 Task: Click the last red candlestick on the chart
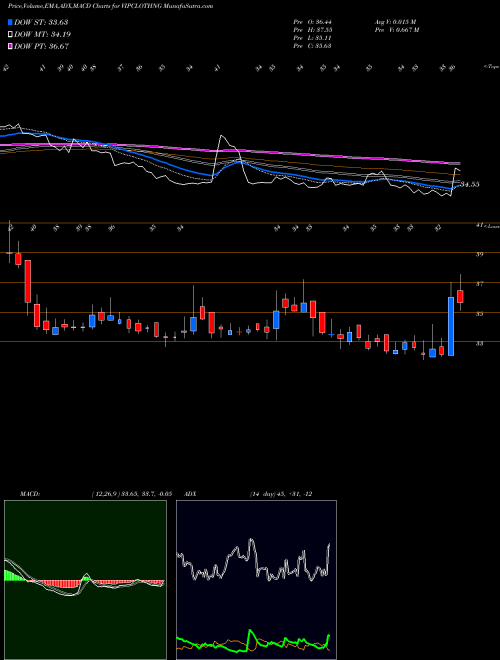coord(460,296)
